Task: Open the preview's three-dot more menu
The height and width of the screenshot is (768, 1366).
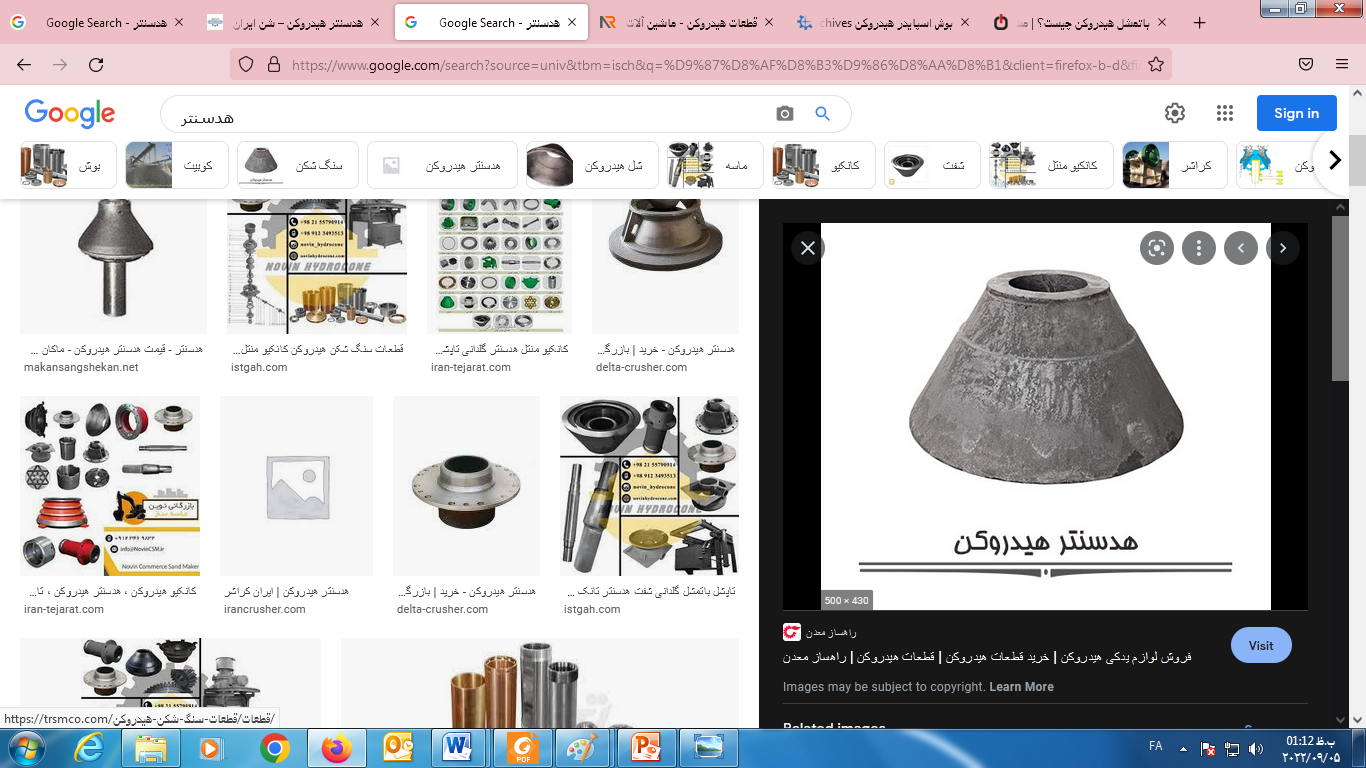Action: (x=1199, y=248)
